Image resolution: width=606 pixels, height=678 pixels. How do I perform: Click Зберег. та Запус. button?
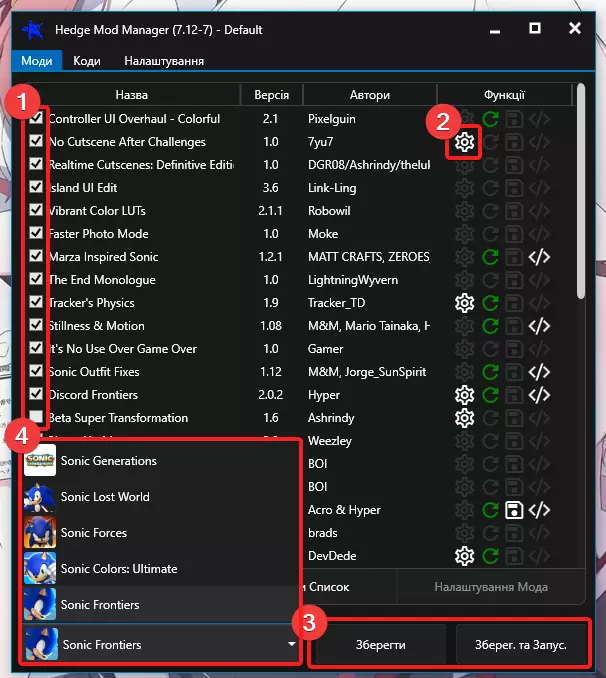pos(521,645)
